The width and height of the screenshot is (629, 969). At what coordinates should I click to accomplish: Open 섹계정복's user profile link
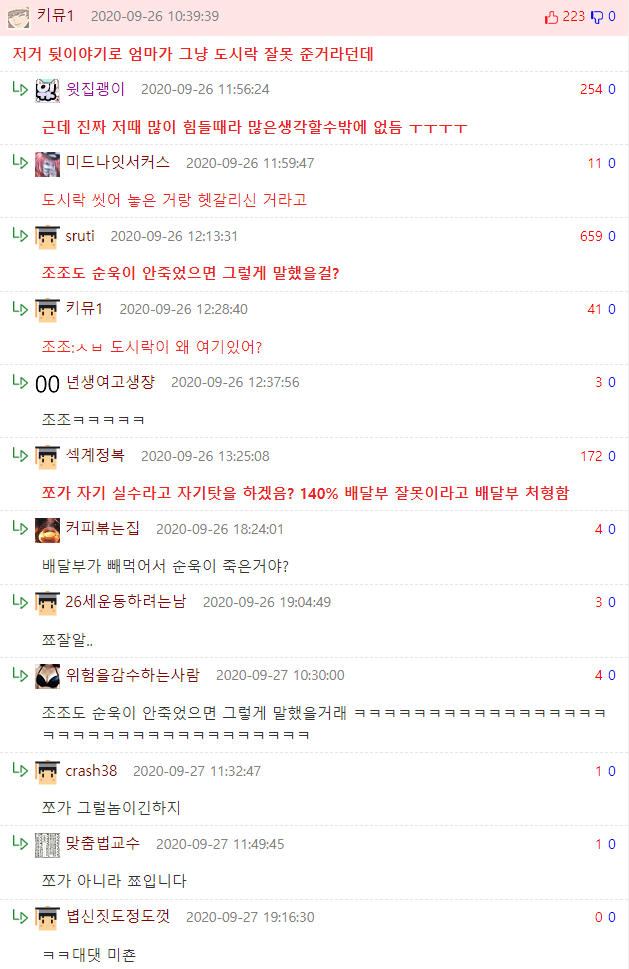95,455
